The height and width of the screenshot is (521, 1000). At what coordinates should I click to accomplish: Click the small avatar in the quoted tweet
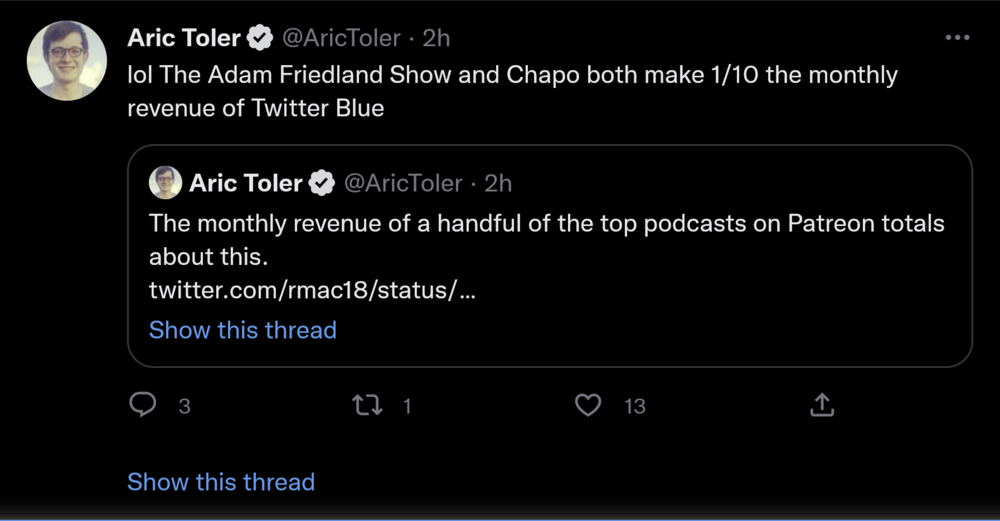(x=165, y=183)
